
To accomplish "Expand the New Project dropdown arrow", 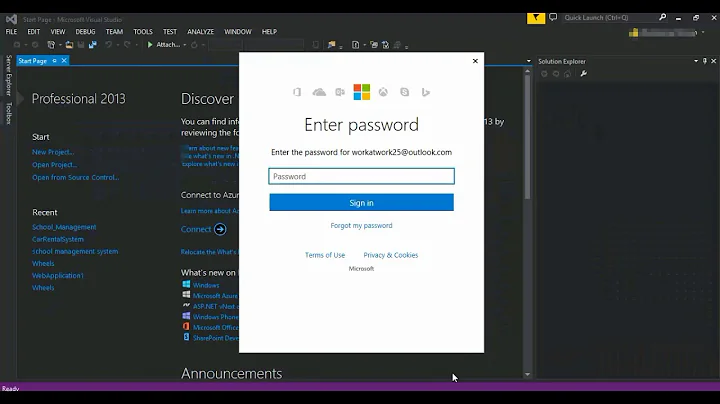I will point(60,45).
